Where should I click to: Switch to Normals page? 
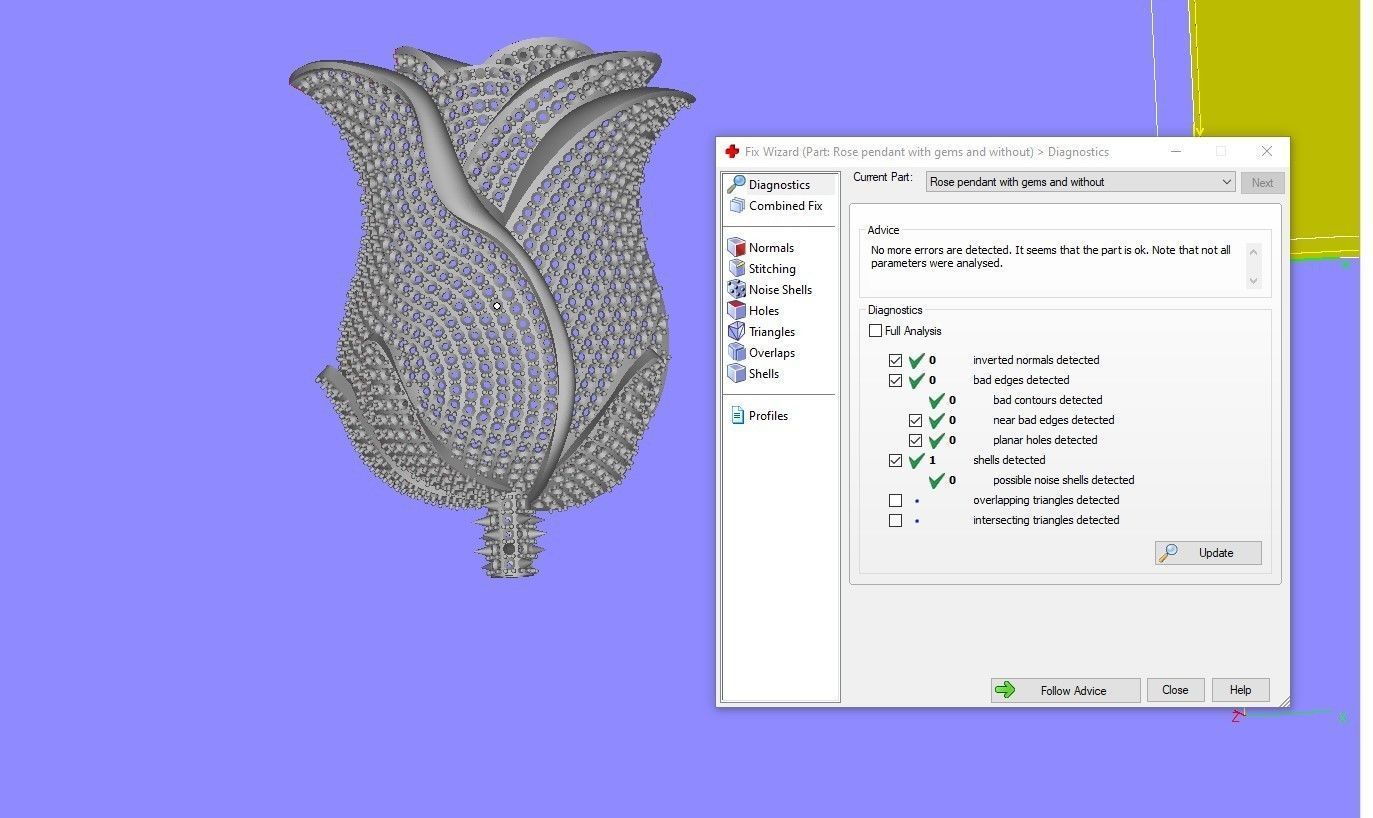[x=771, y=248]
